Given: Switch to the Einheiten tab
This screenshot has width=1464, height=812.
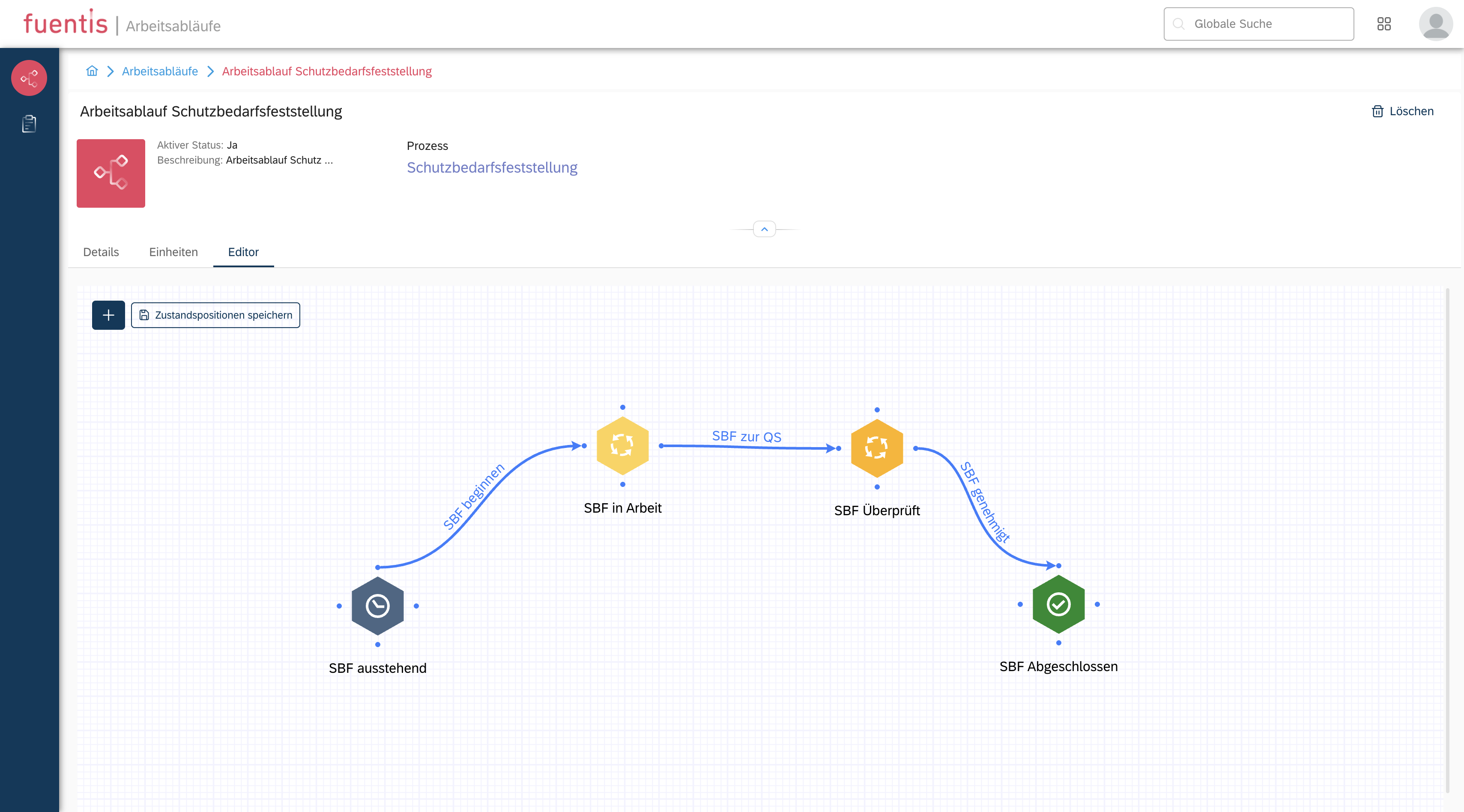Looking at the screenshot, I should pos(173,252).
